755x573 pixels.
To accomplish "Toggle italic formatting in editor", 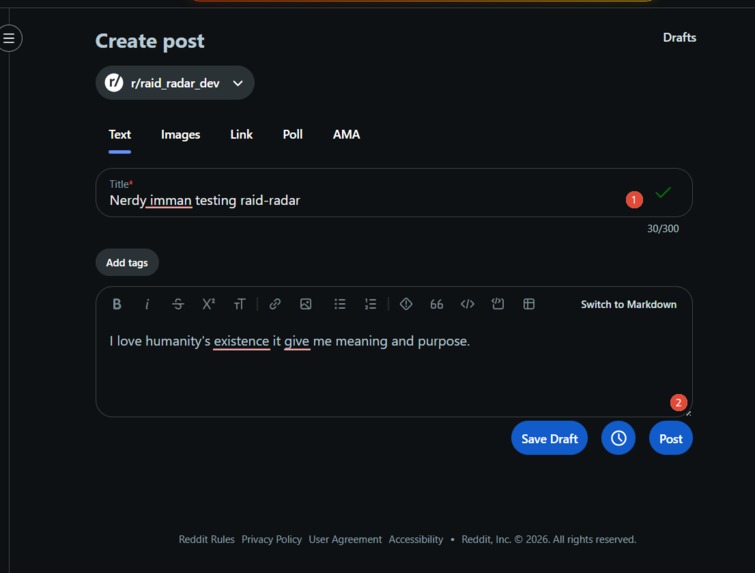I will pyautogui.click(x=147, y=304).
